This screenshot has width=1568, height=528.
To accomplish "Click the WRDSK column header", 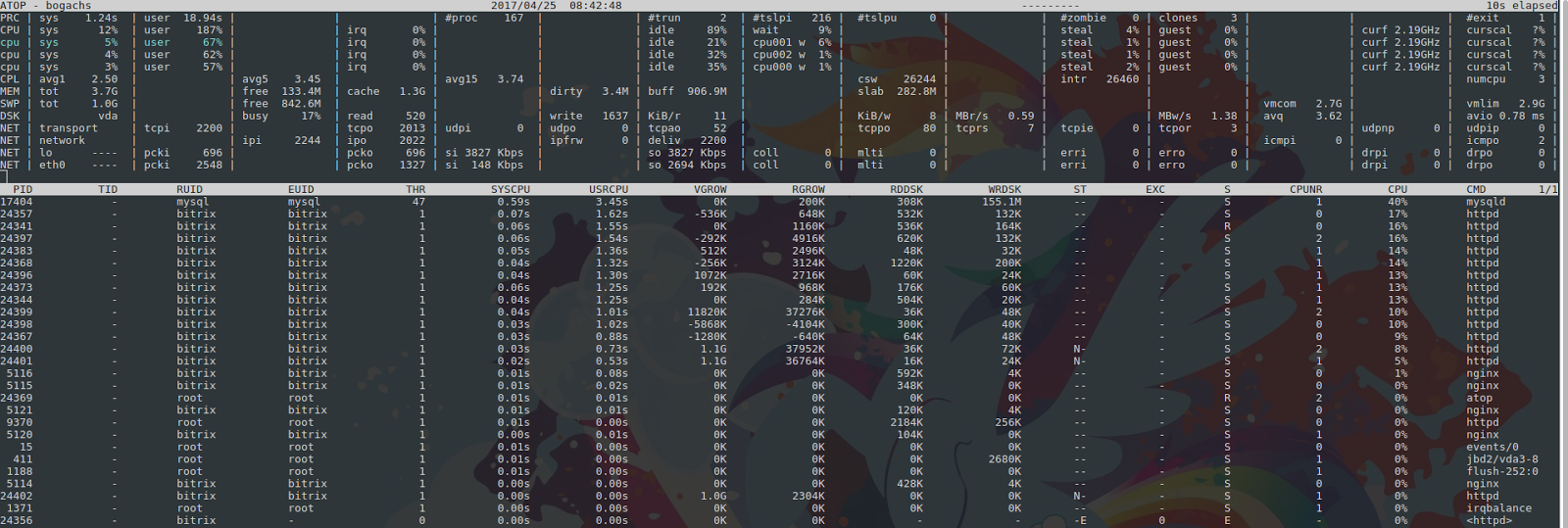I will point(1004,189).
